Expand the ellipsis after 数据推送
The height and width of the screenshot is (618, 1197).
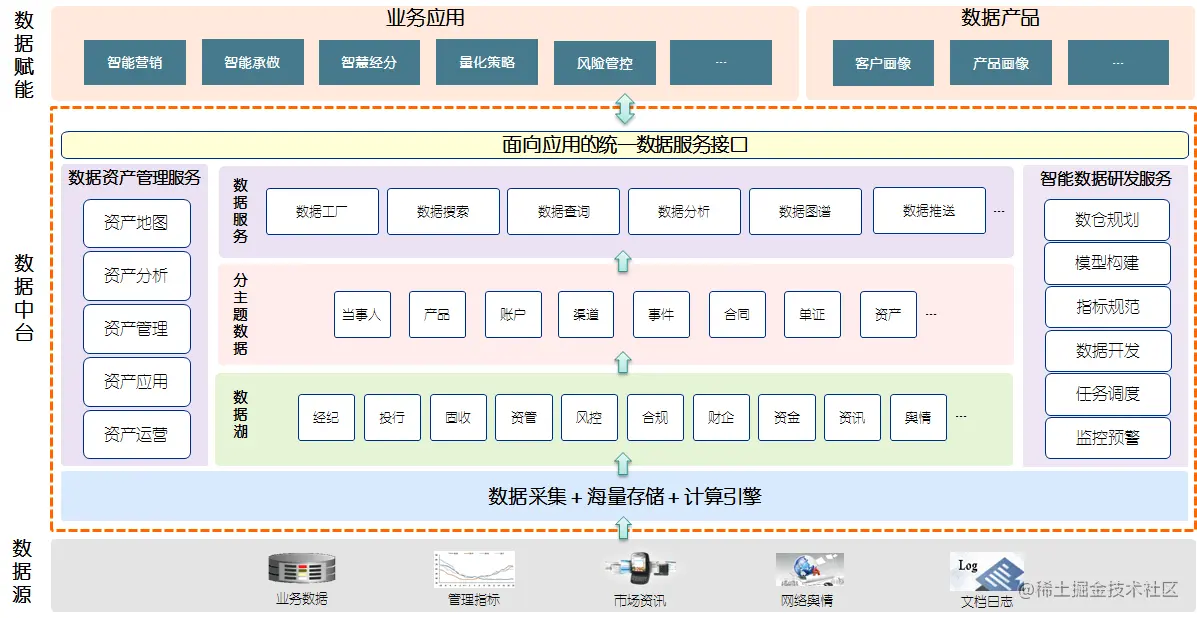pos(997,211)
